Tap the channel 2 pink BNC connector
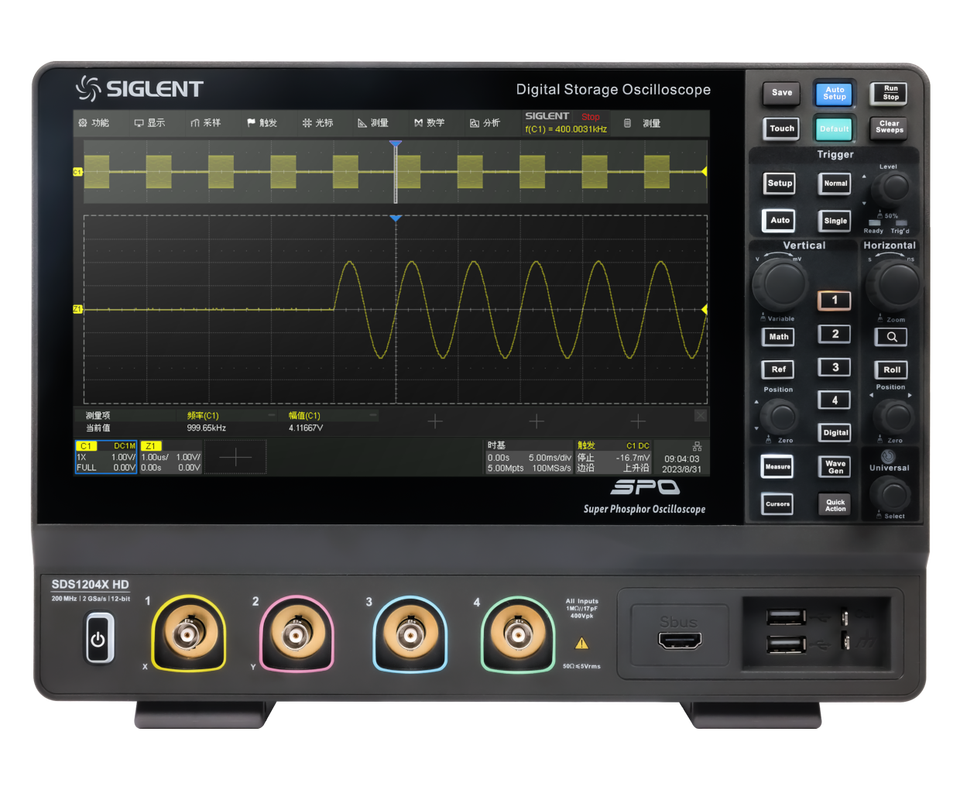960x790 pixels. (296, 633)
